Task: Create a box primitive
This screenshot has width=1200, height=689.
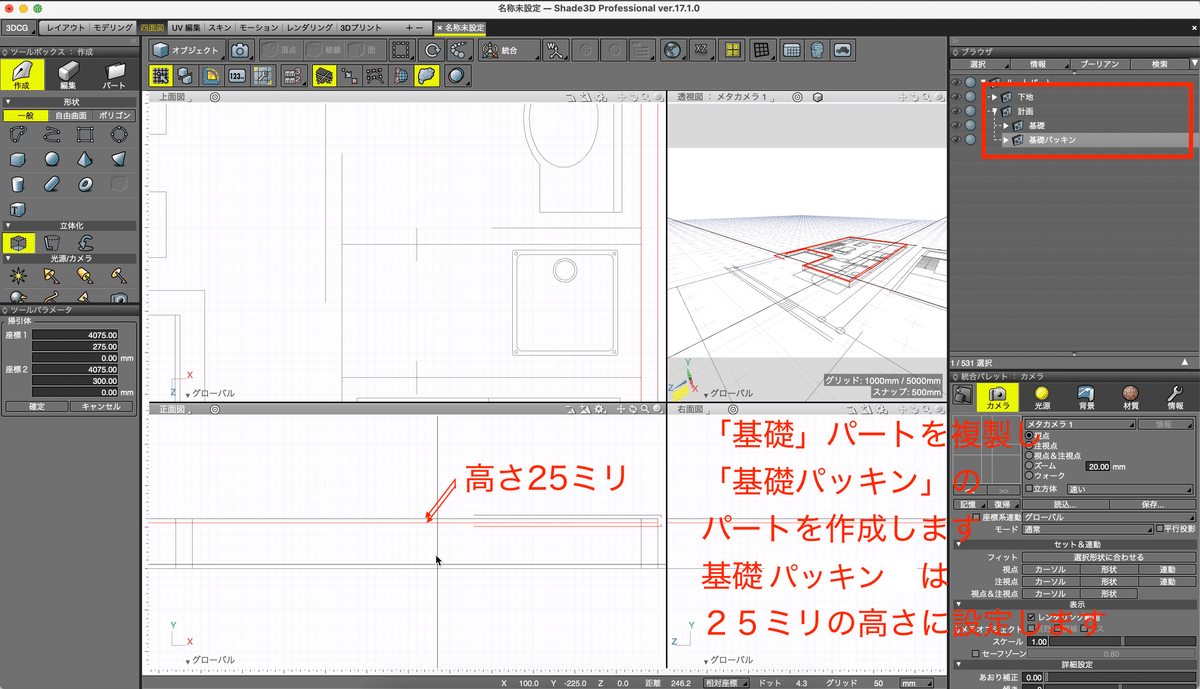Action: tap(18, 159)
